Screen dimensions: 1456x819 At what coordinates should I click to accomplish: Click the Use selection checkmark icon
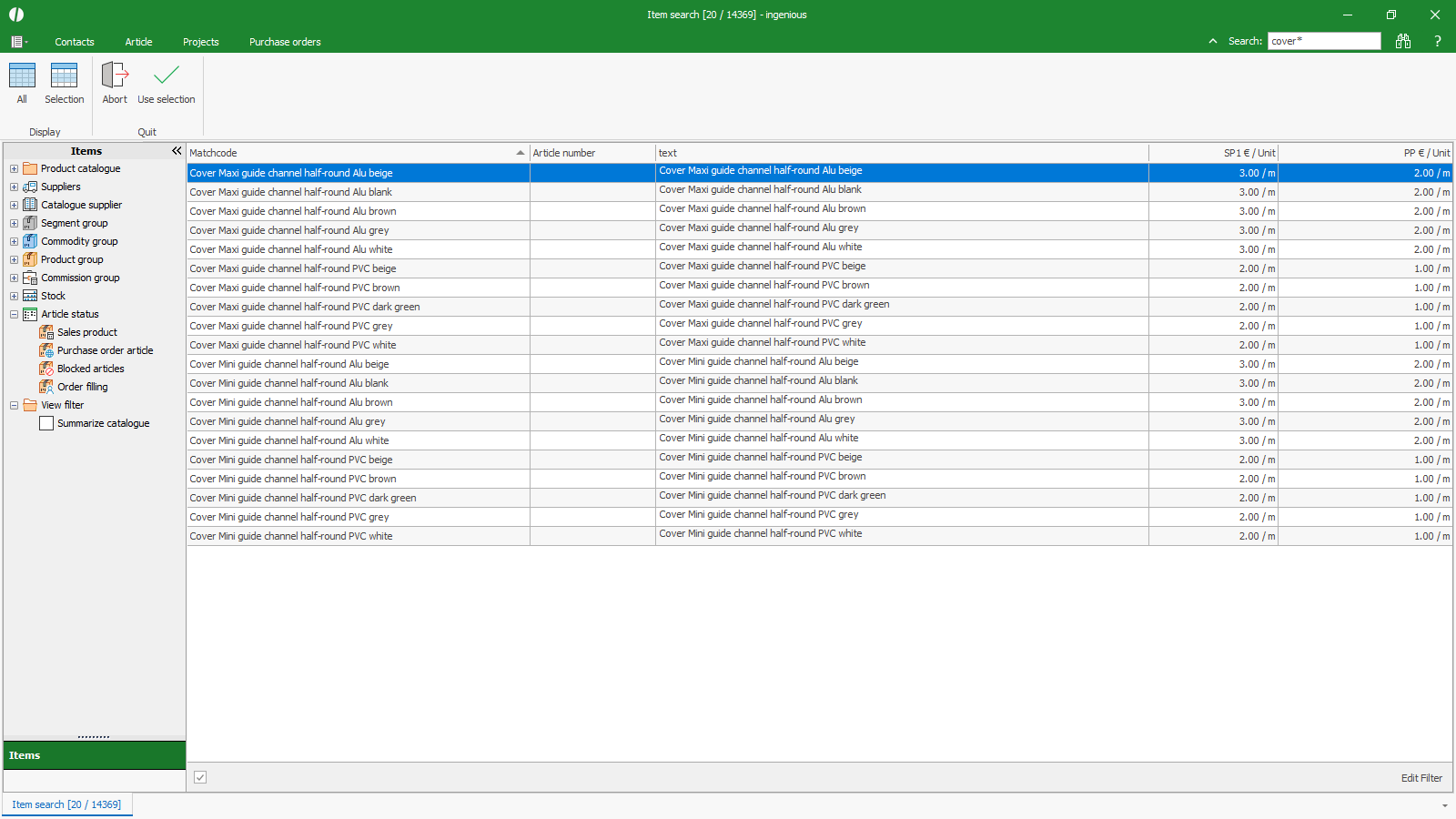(167, 76)
